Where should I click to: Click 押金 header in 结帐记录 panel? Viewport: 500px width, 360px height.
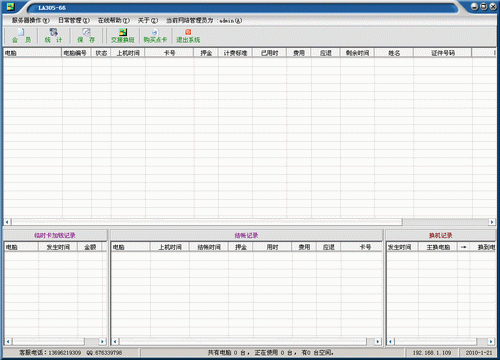point(241,247)
